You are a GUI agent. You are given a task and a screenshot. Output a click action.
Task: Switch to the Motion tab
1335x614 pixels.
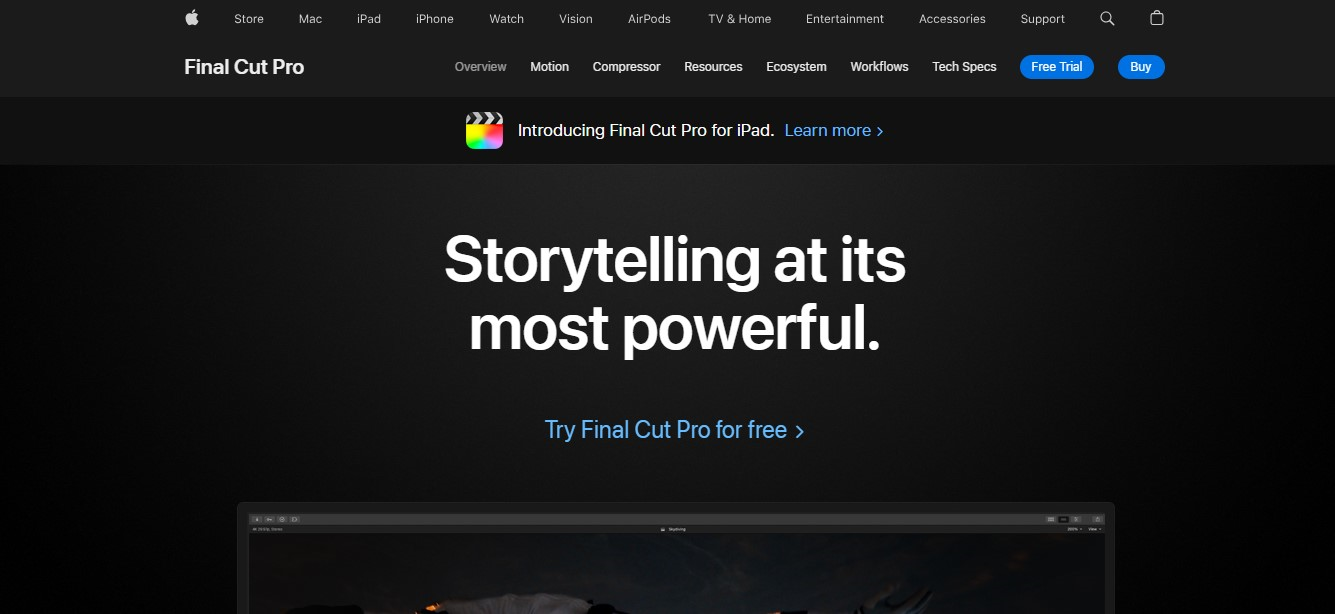coord(549,67)
